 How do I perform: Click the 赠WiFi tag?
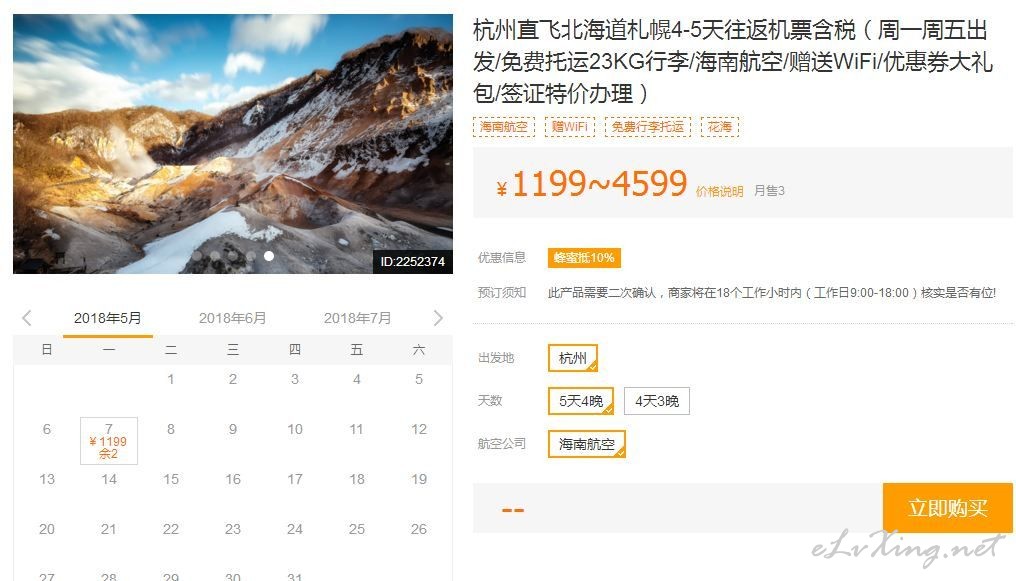tap(570, 127)
